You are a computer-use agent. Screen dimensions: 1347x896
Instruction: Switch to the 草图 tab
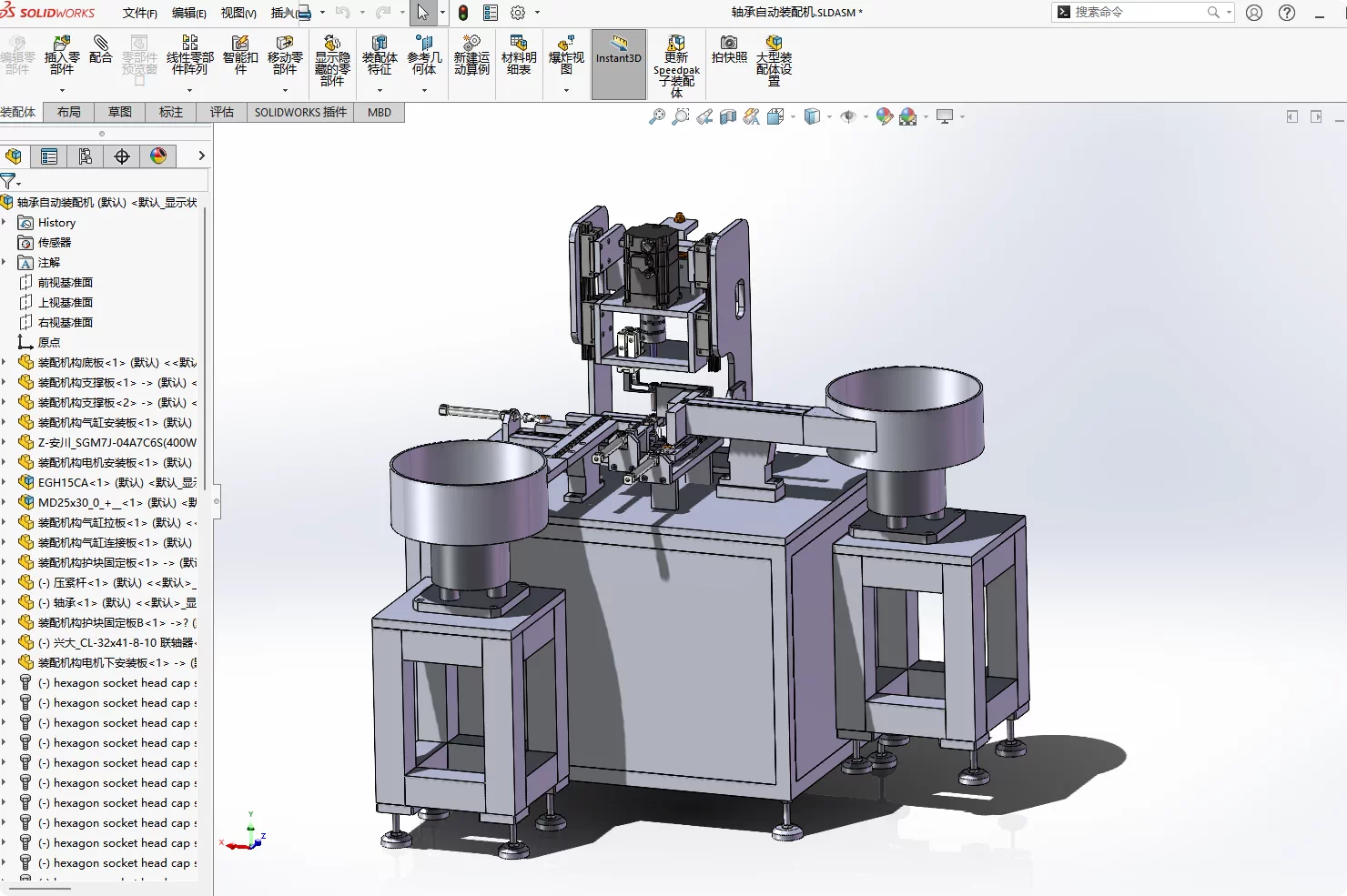pos(119,112)
